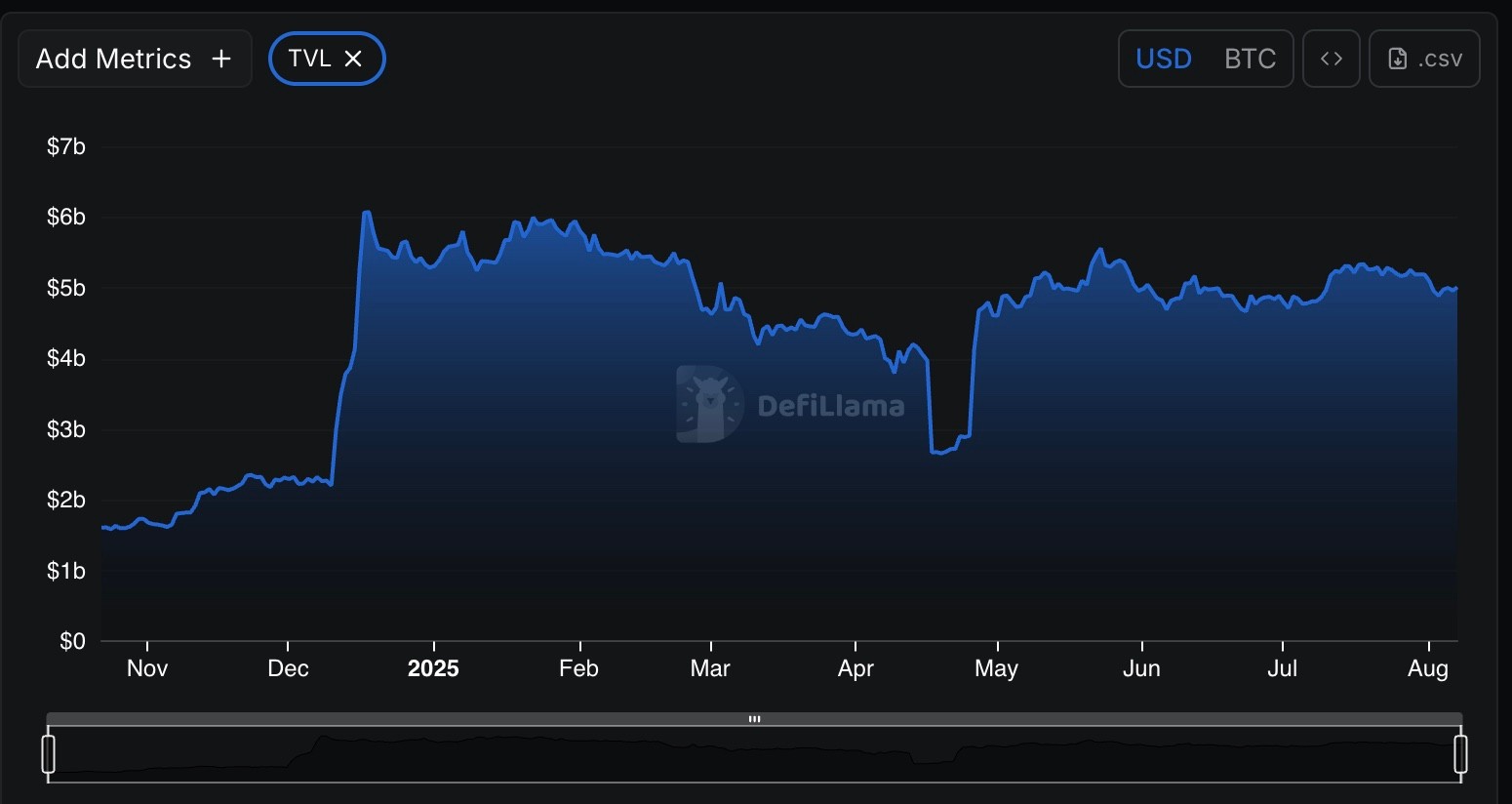Click the plus icon beside Add Metrics
This screenshot has height=804, width=1512.
point(221,60)
